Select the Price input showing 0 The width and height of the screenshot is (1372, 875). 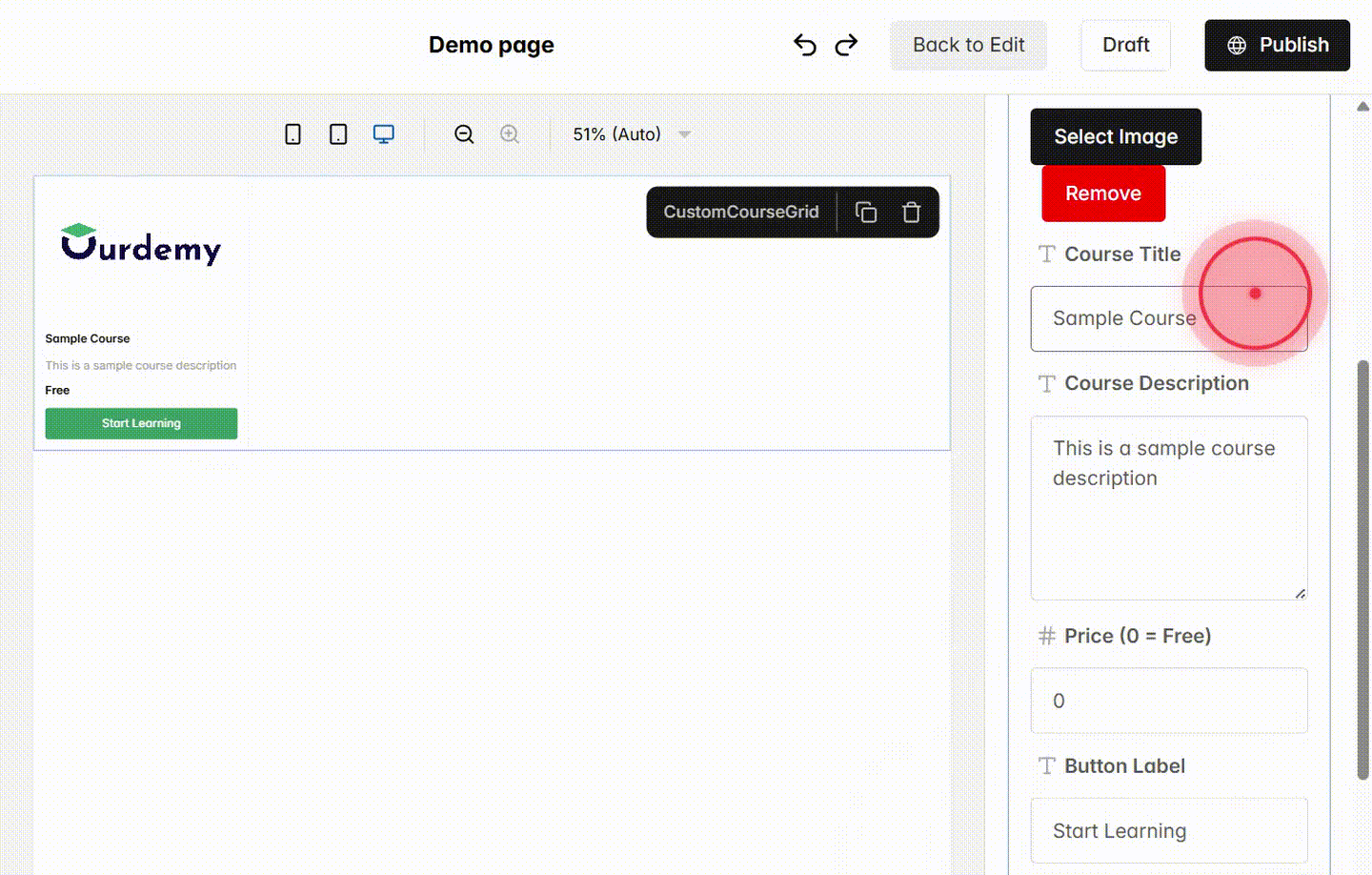(1168, 701)
